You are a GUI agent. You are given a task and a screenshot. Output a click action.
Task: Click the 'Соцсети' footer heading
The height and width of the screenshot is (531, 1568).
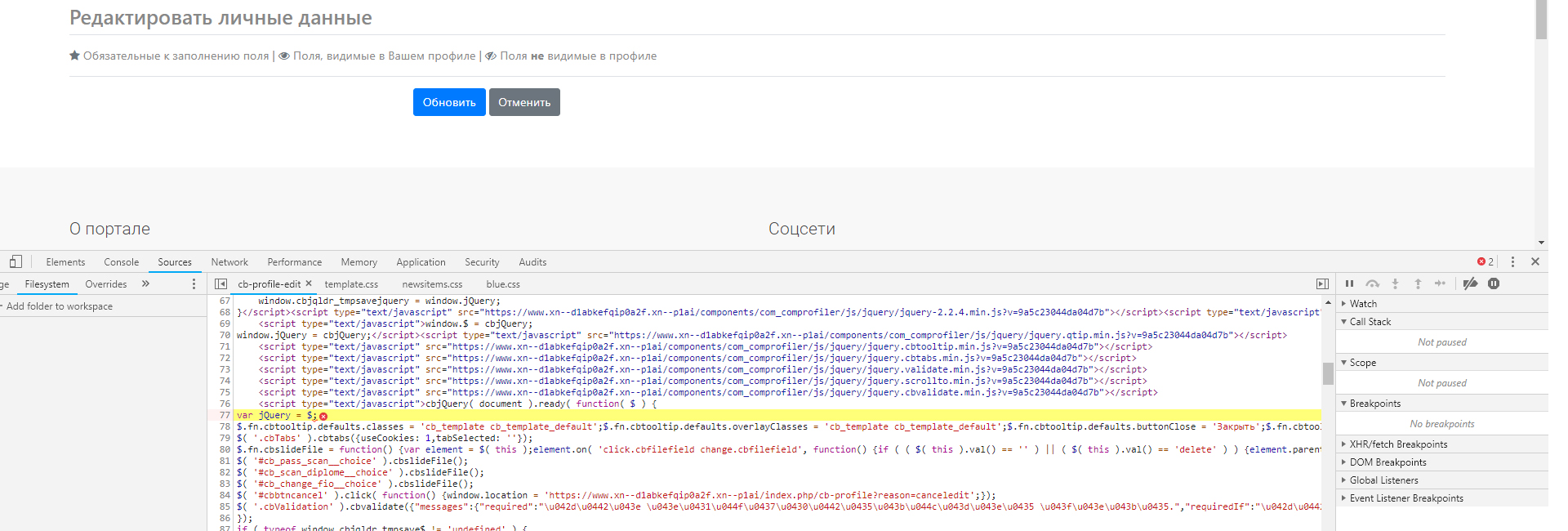802,229
